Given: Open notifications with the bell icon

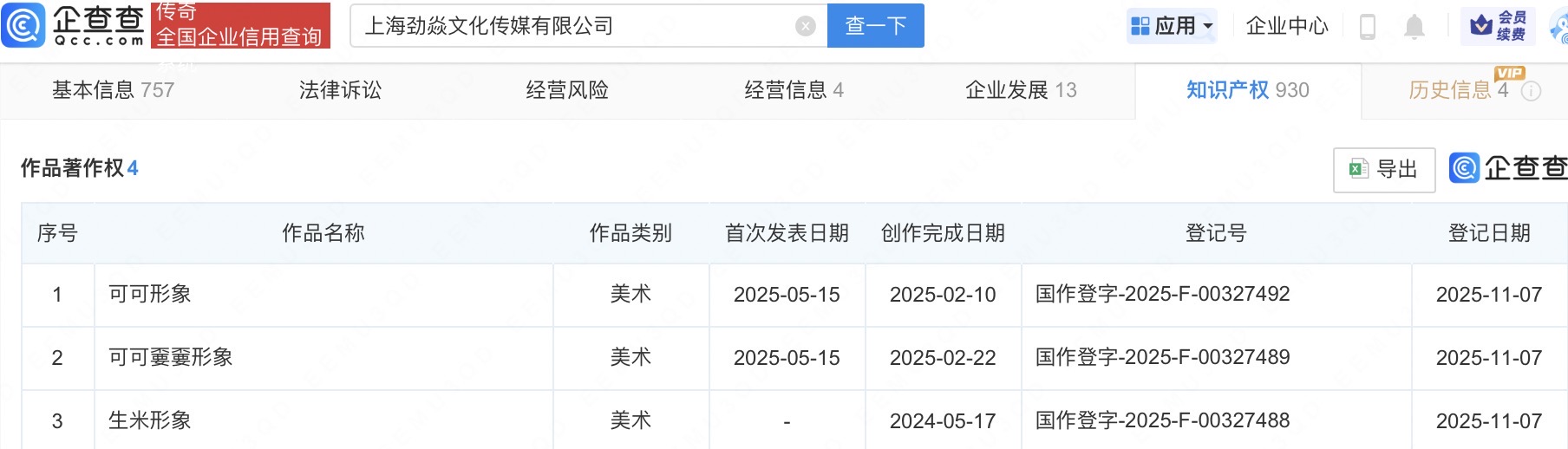Looking at the screenshot, I should pos(1414,27).
